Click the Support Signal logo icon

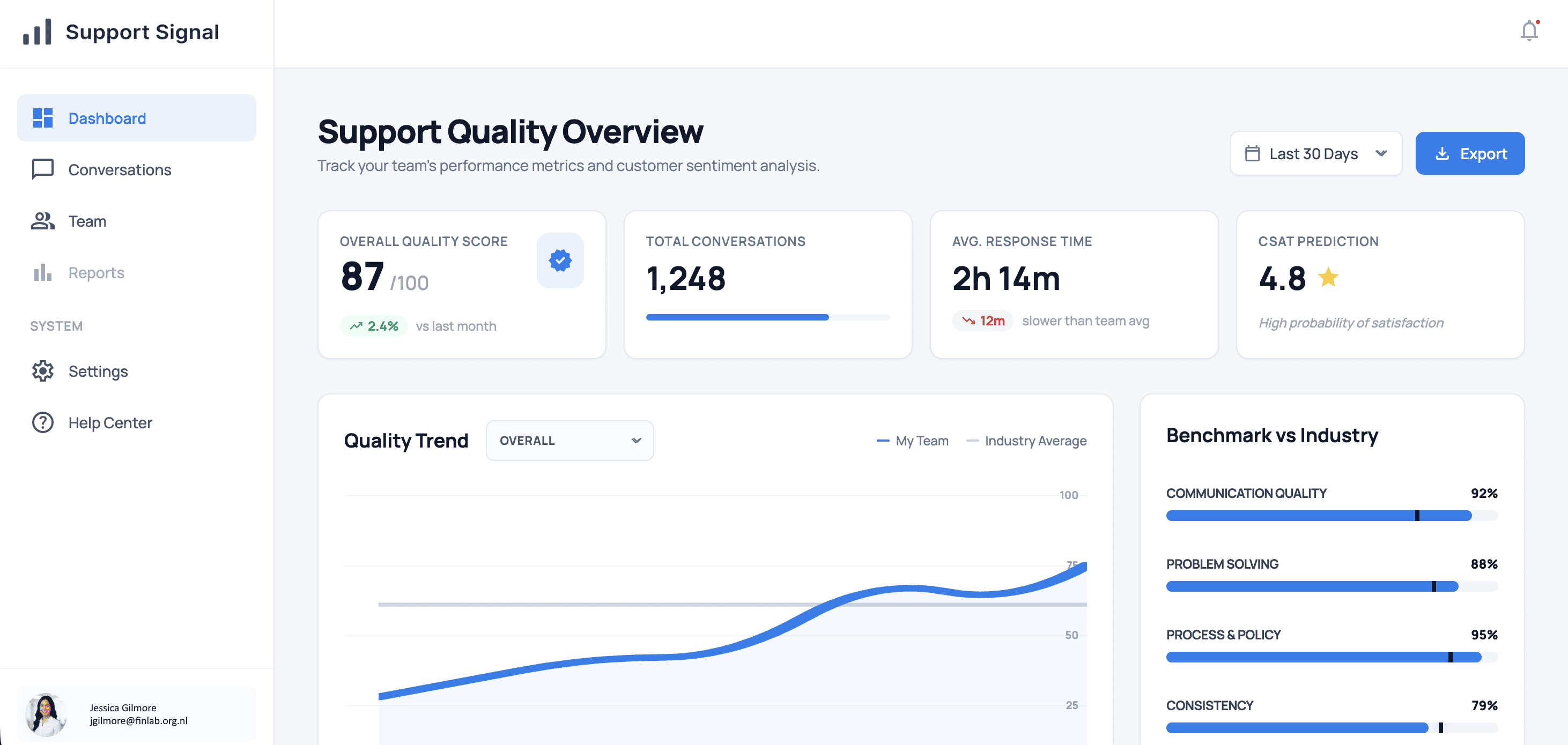click(37, 32)
